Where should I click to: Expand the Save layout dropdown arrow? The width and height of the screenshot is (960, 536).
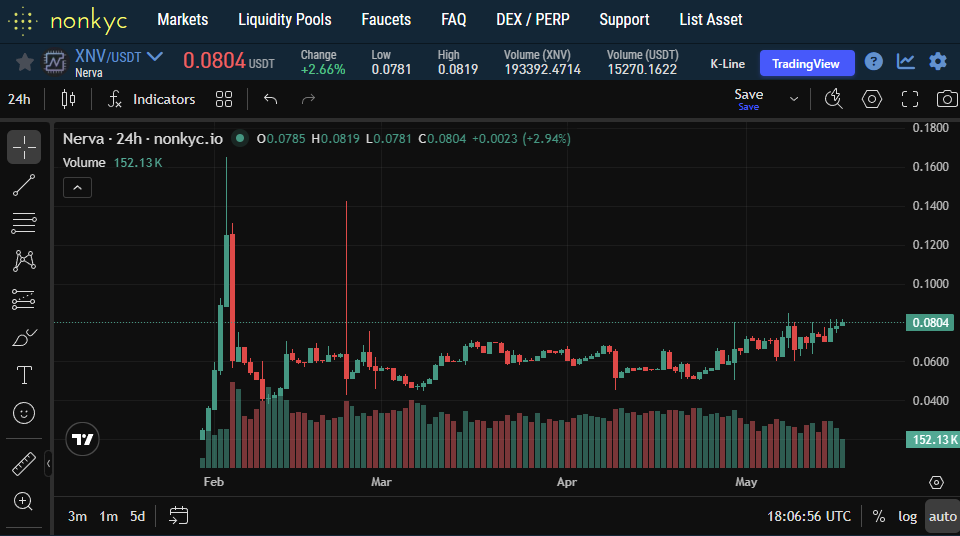793,99
